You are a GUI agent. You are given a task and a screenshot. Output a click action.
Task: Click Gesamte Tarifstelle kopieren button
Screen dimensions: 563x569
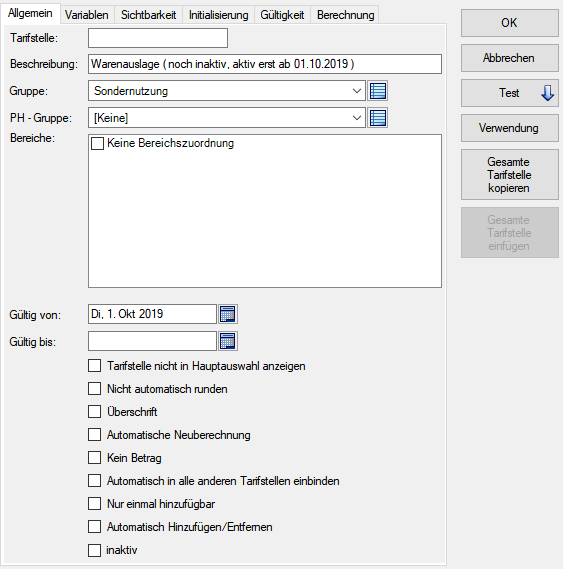[510, 175]
